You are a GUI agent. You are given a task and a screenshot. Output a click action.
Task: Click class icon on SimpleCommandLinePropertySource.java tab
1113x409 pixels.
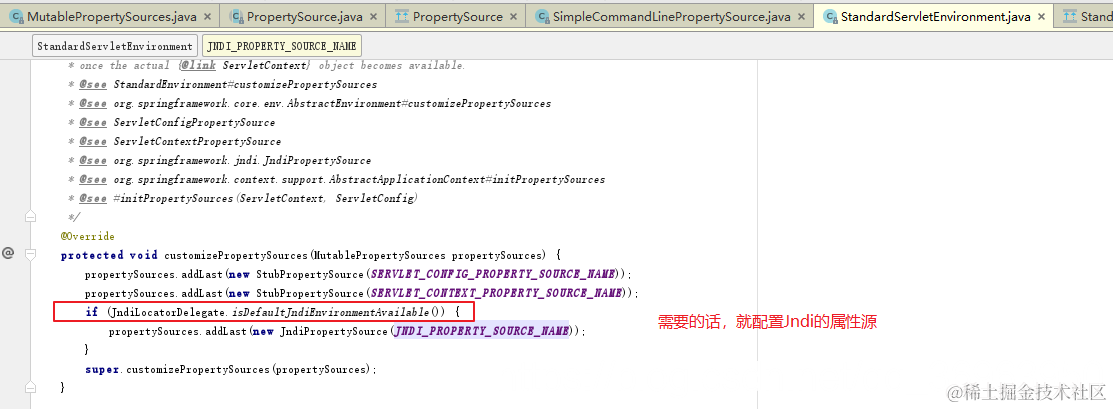coord(542,16)
